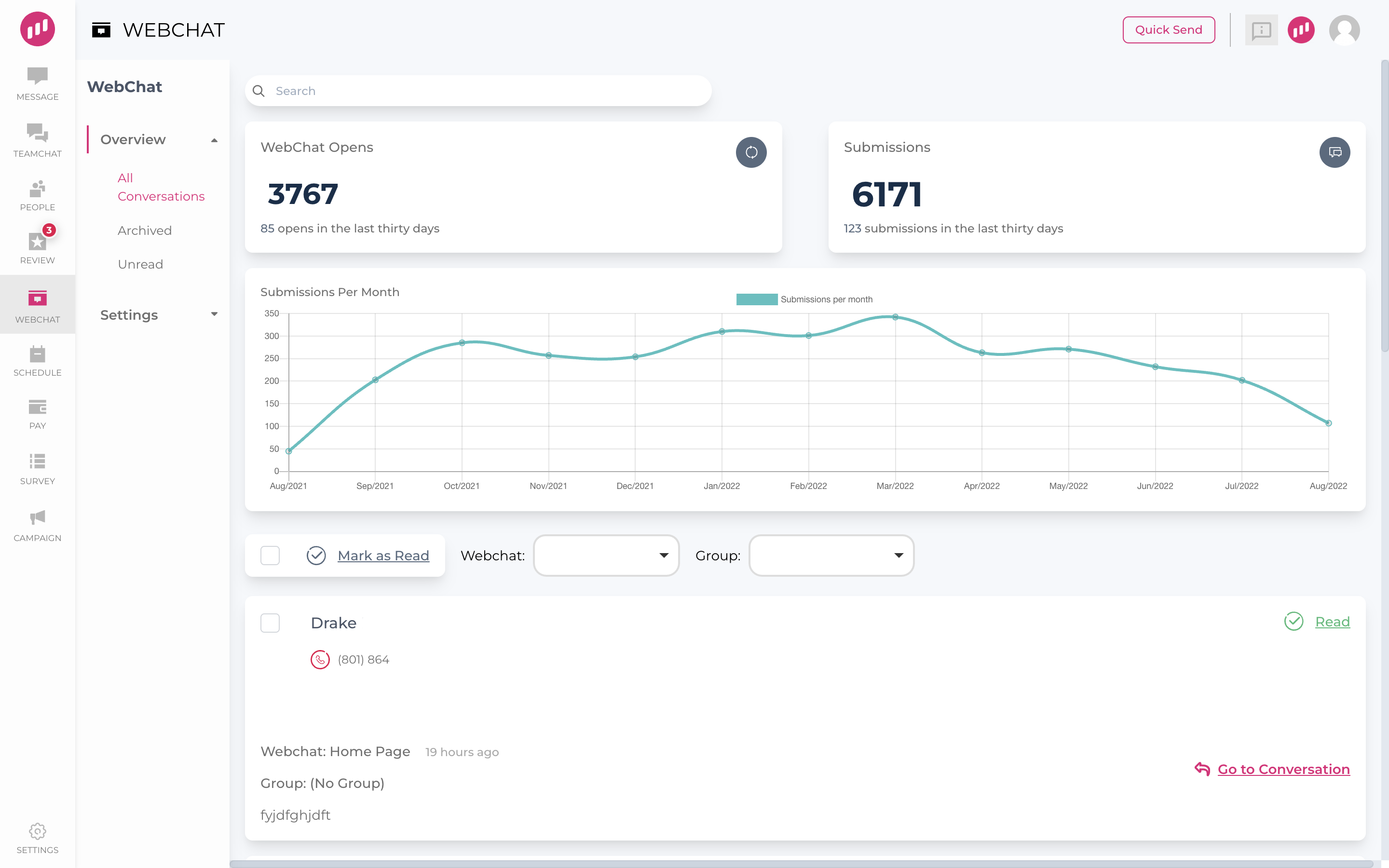Enable Mark as Read checkmark button
This screenshot has width=1389, height=868.
(315, 555)
